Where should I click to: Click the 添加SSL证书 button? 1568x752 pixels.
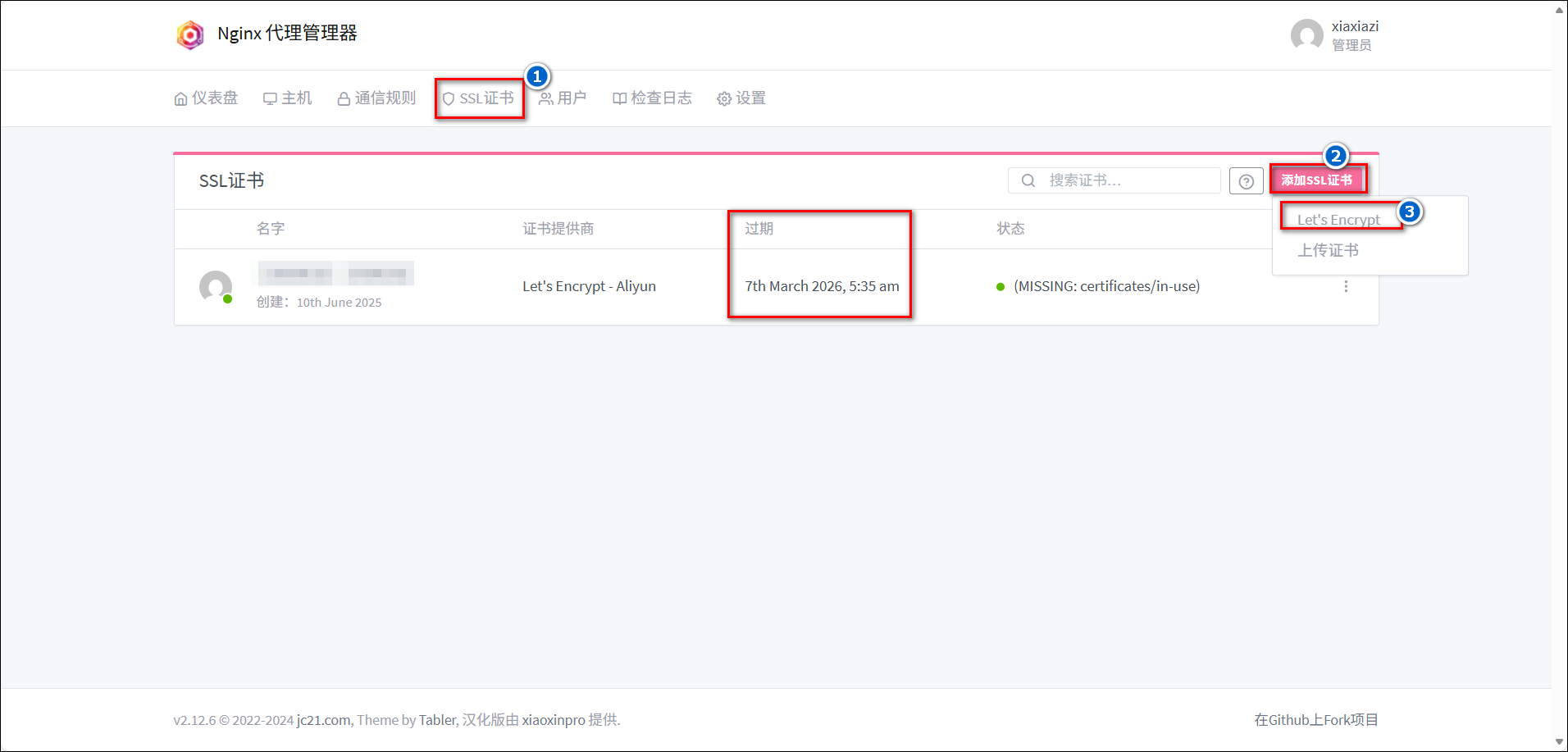pos(1316,180)
